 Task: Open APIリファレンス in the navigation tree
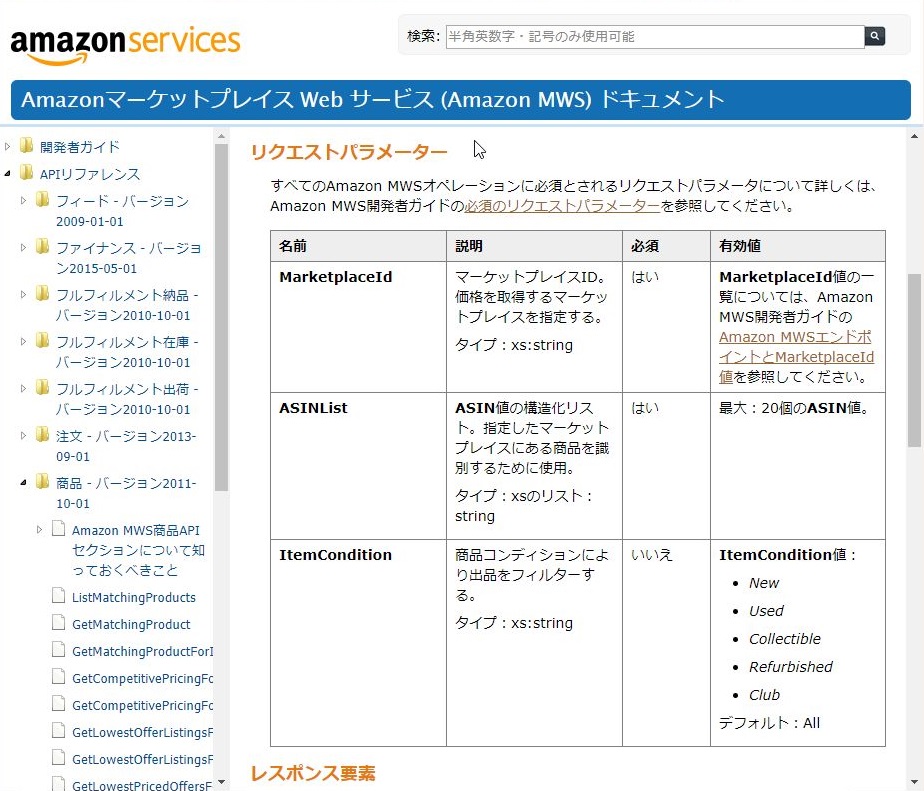90,174
